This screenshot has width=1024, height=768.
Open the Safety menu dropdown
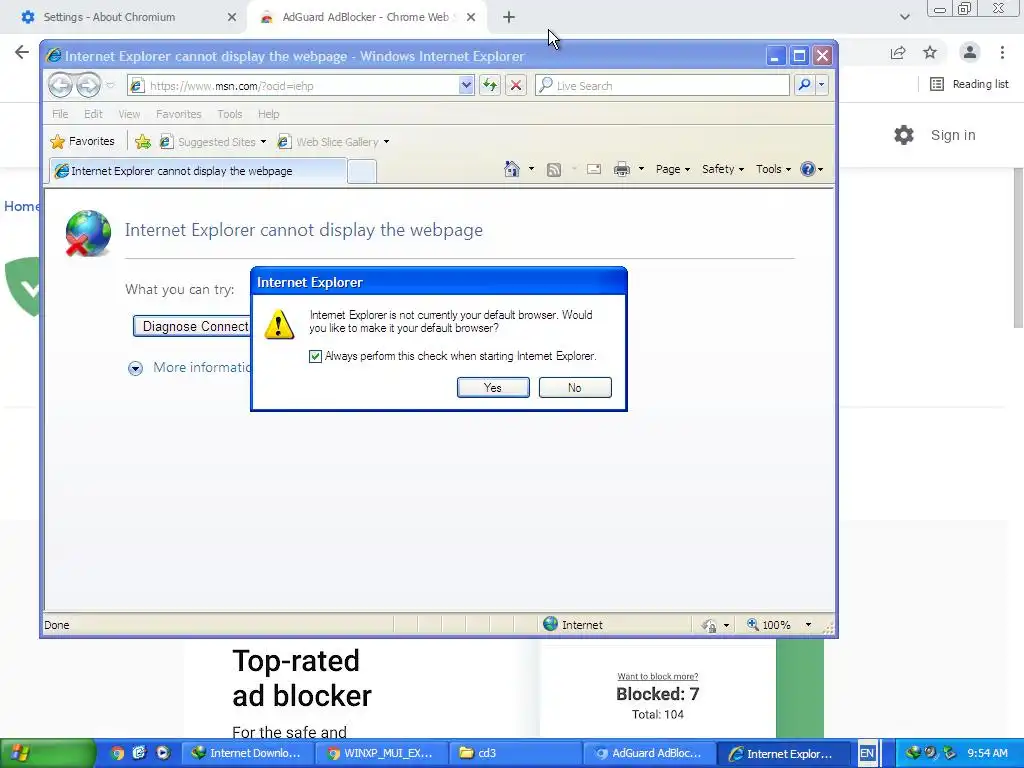pyautogui.click(x=722, y=169)
